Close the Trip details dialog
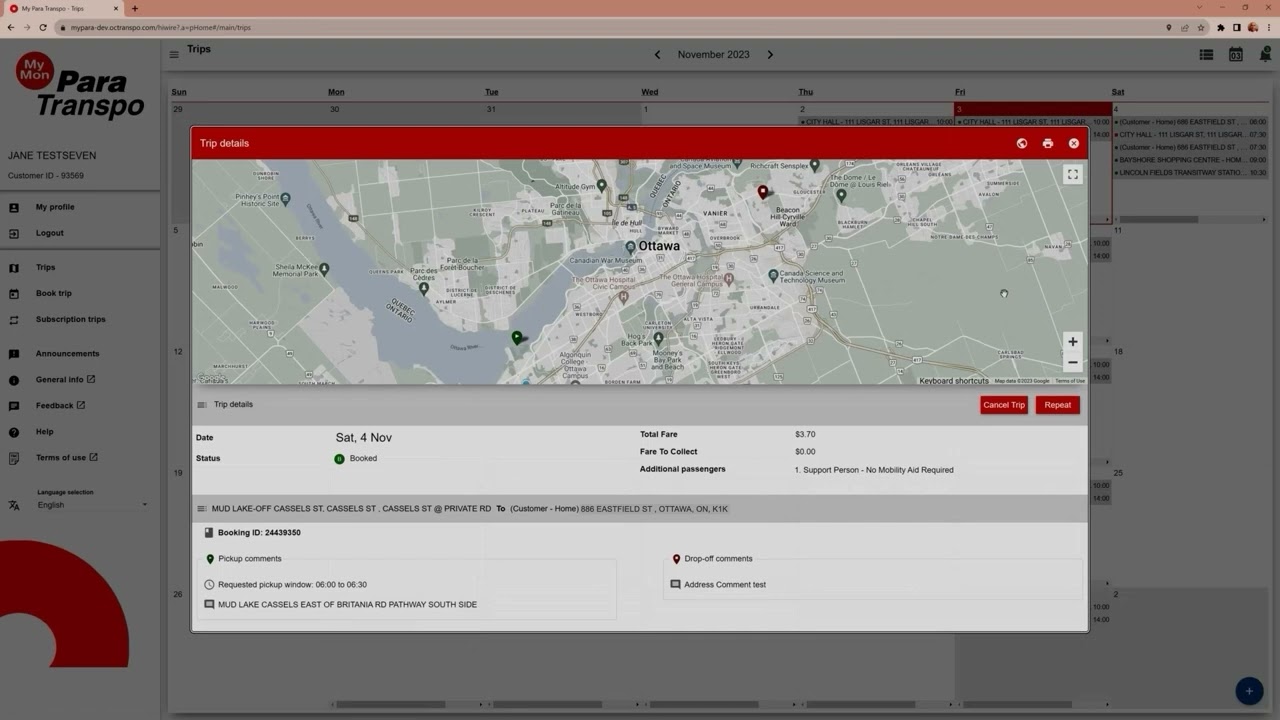The height and width of the screenshot is (720, 1280). pyautogui.click(x=1074, y=143)
